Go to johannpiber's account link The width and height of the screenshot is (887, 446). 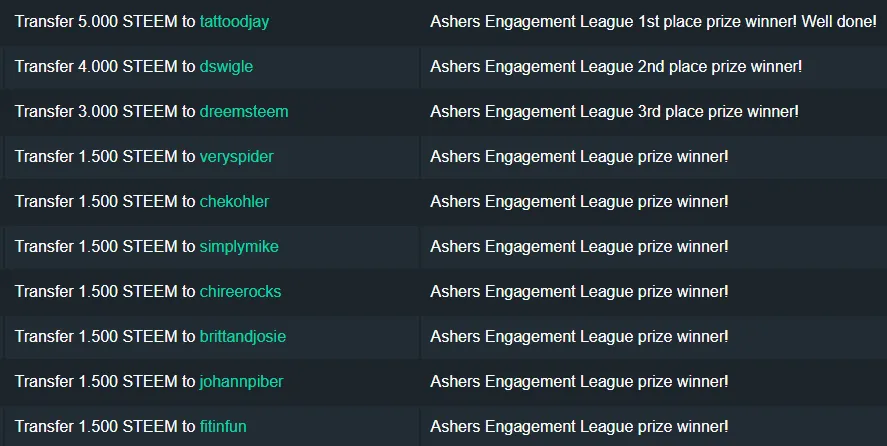pos(241,381)
